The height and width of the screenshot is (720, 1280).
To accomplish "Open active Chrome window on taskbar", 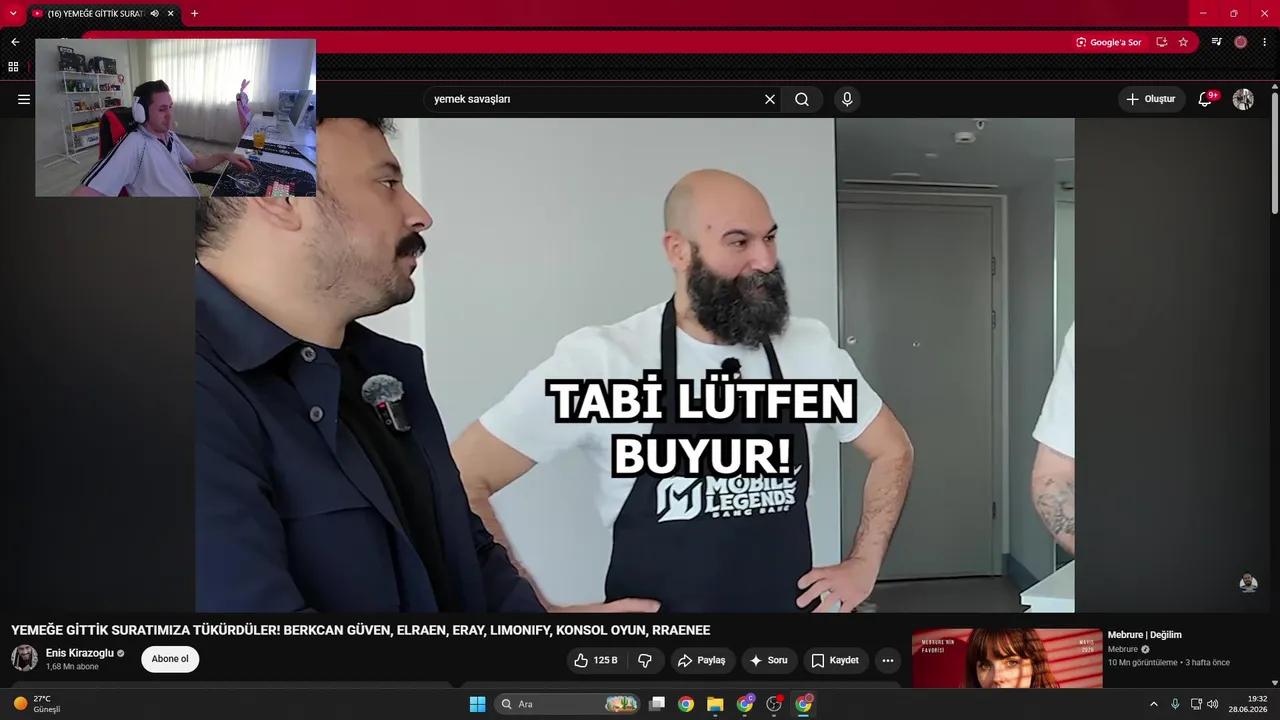I will click(x=804, y=704).
